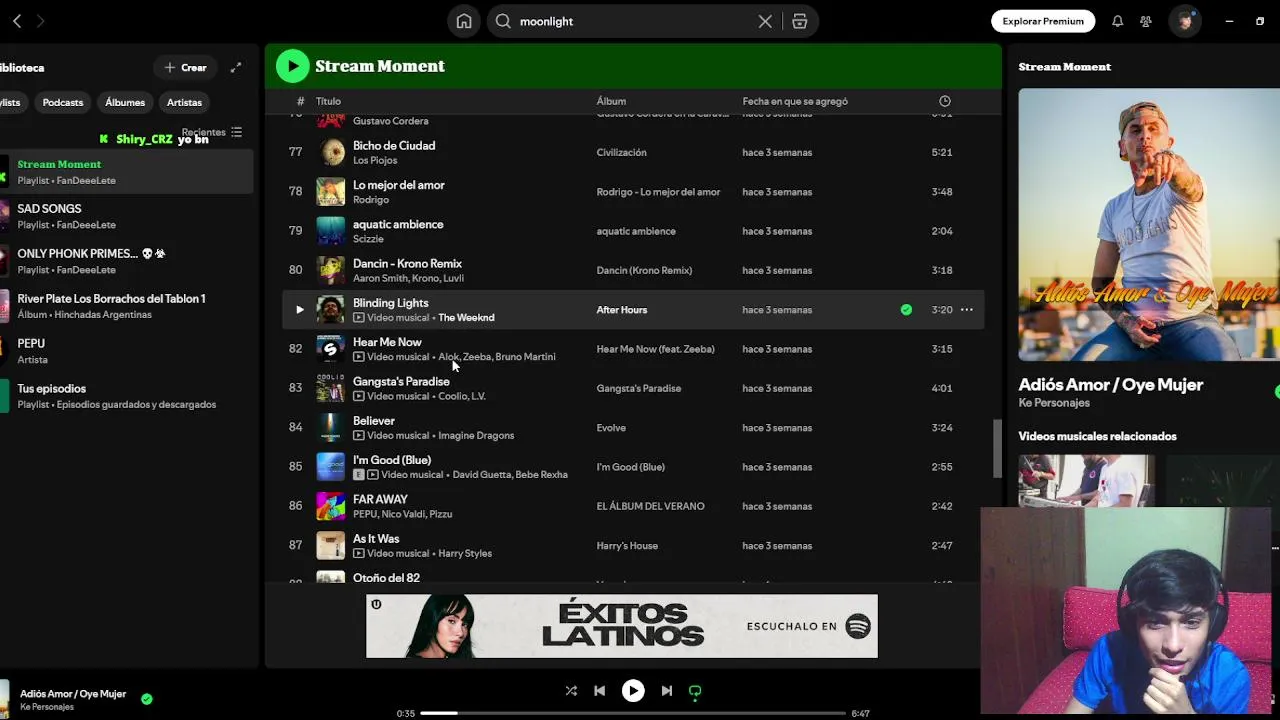Open more options for Blinding Lights
The height and width of the screenshot is (720, 1280).
pyautogui.click(x=967, y=310)
